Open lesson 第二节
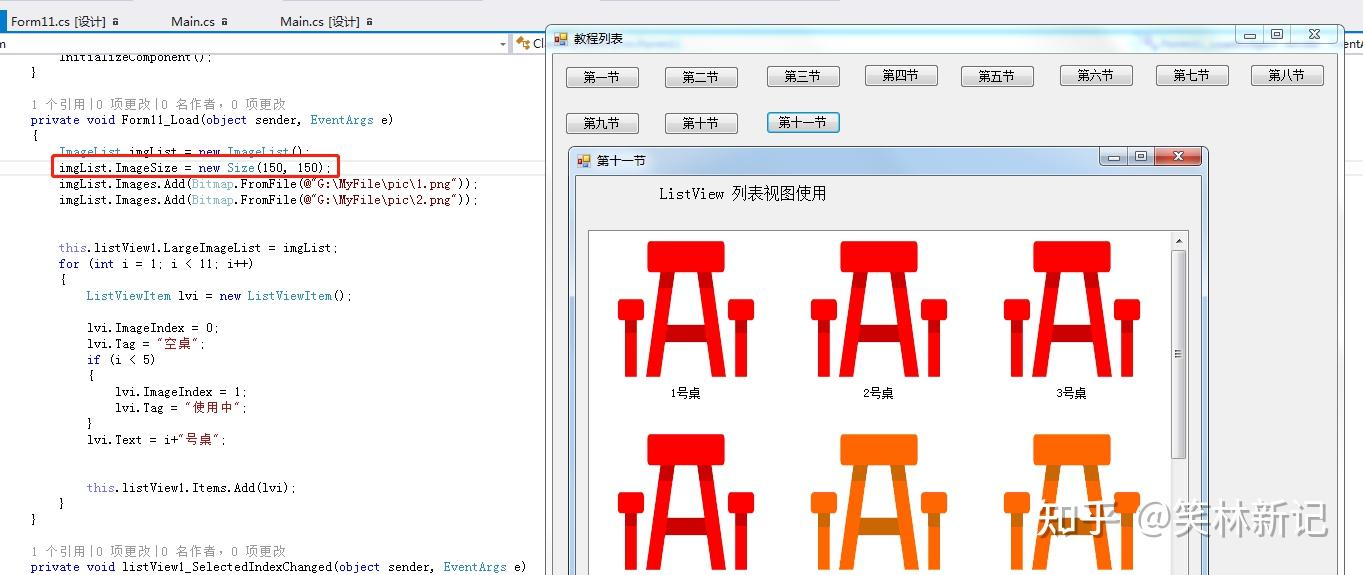 pyautogui.click(x=701, y=77)
